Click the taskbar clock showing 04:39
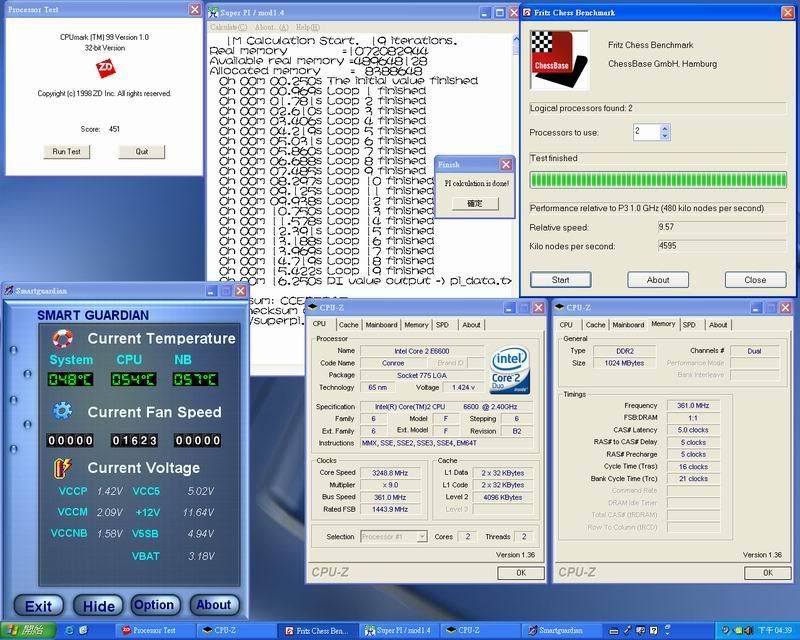 click(x=774, y=631)
